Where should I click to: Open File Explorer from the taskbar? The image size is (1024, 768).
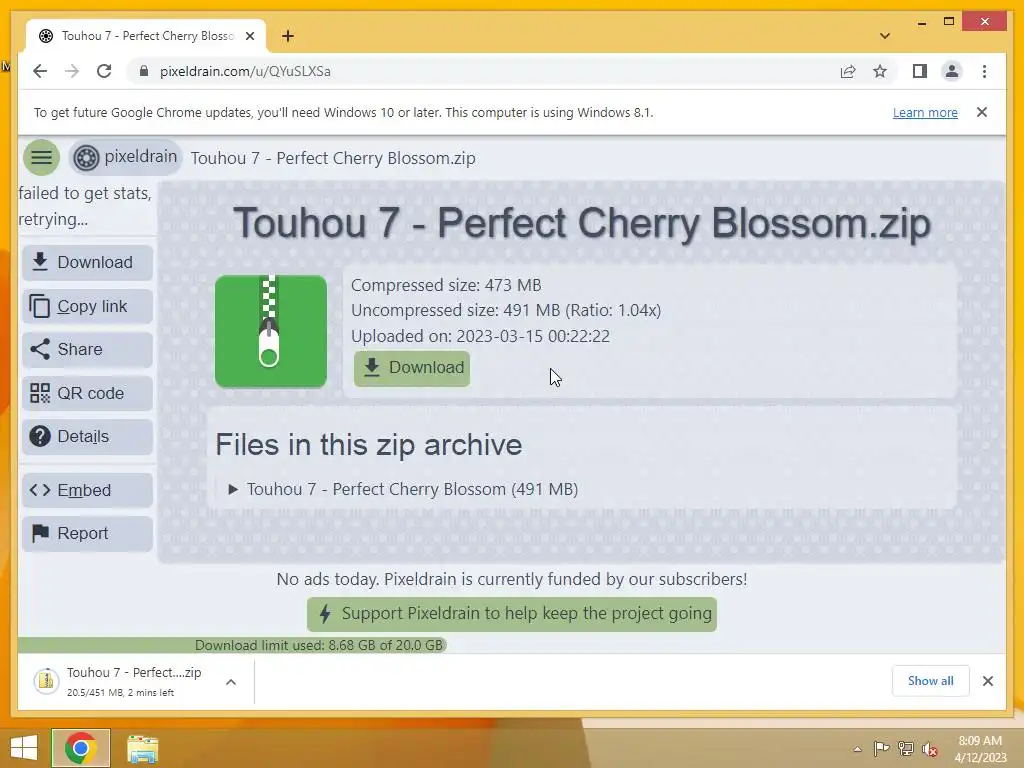click(x=142, y=748)
